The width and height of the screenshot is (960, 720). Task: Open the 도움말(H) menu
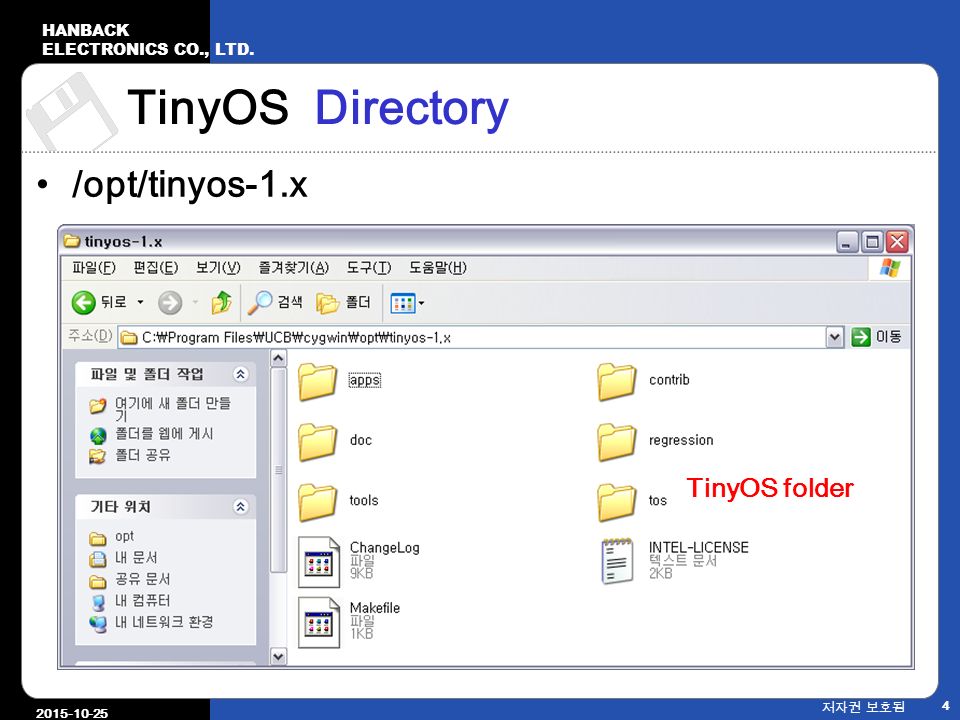click(438, 268)
